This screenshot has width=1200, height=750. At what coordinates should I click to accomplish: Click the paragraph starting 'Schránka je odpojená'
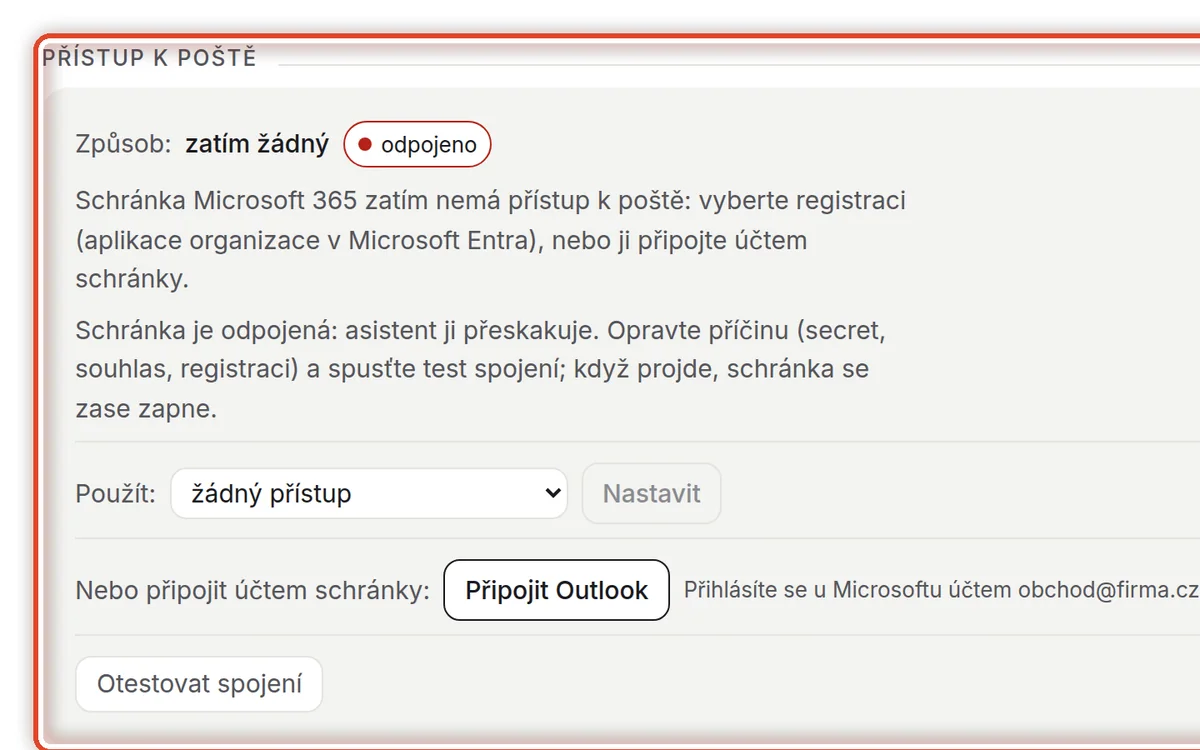click(x=480, y=369)
